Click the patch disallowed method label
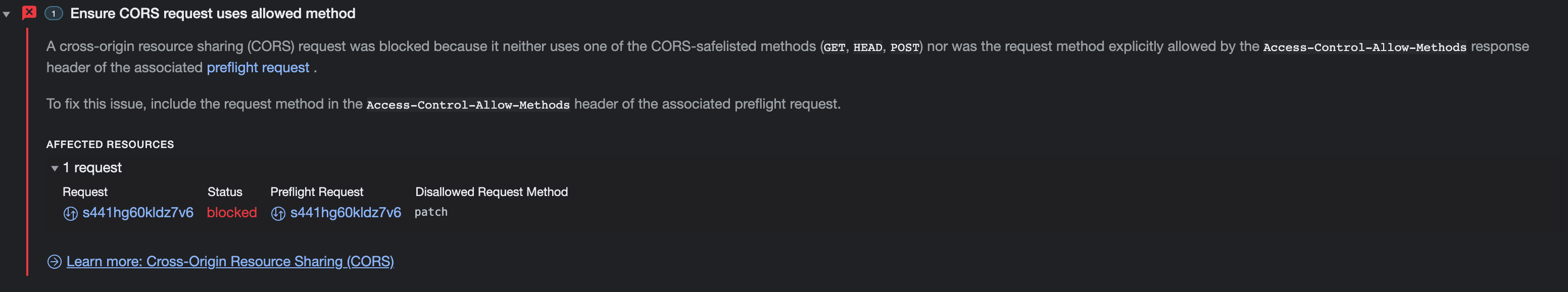This screenshot has height=292, width=1568. click(431, 212)
